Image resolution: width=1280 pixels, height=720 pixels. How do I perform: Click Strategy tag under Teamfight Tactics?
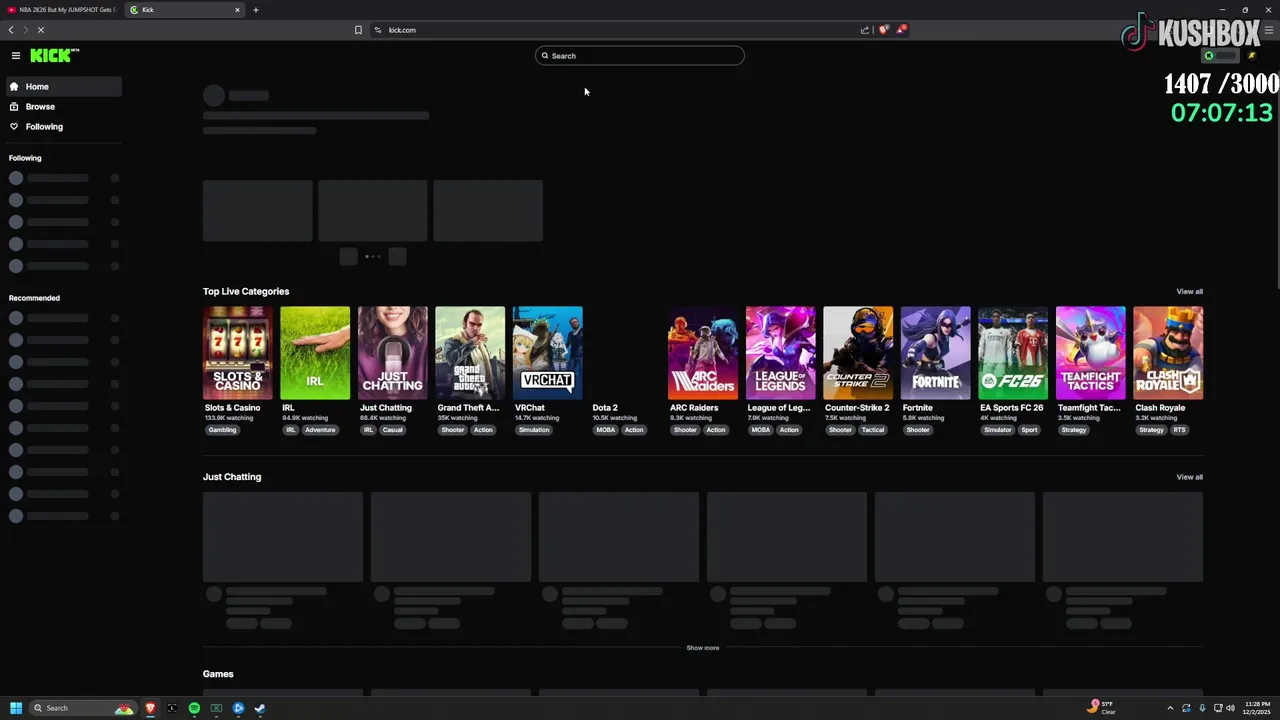pos(1073,430)
